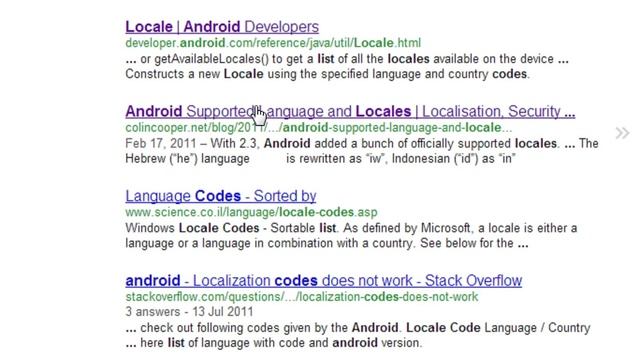Click the colincooper.net blog URL text

[x=318, y=128]
